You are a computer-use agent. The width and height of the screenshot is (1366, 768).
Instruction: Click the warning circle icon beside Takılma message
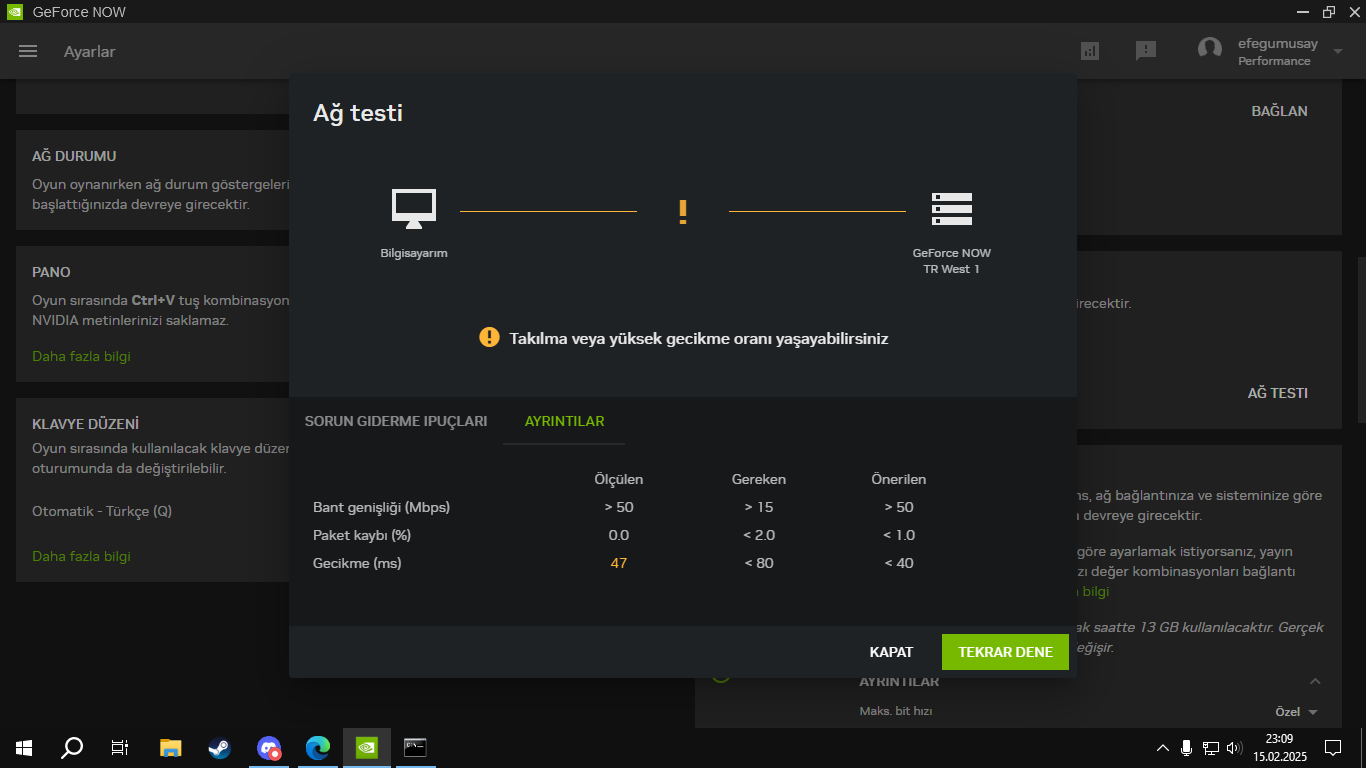tap(489, 337)
